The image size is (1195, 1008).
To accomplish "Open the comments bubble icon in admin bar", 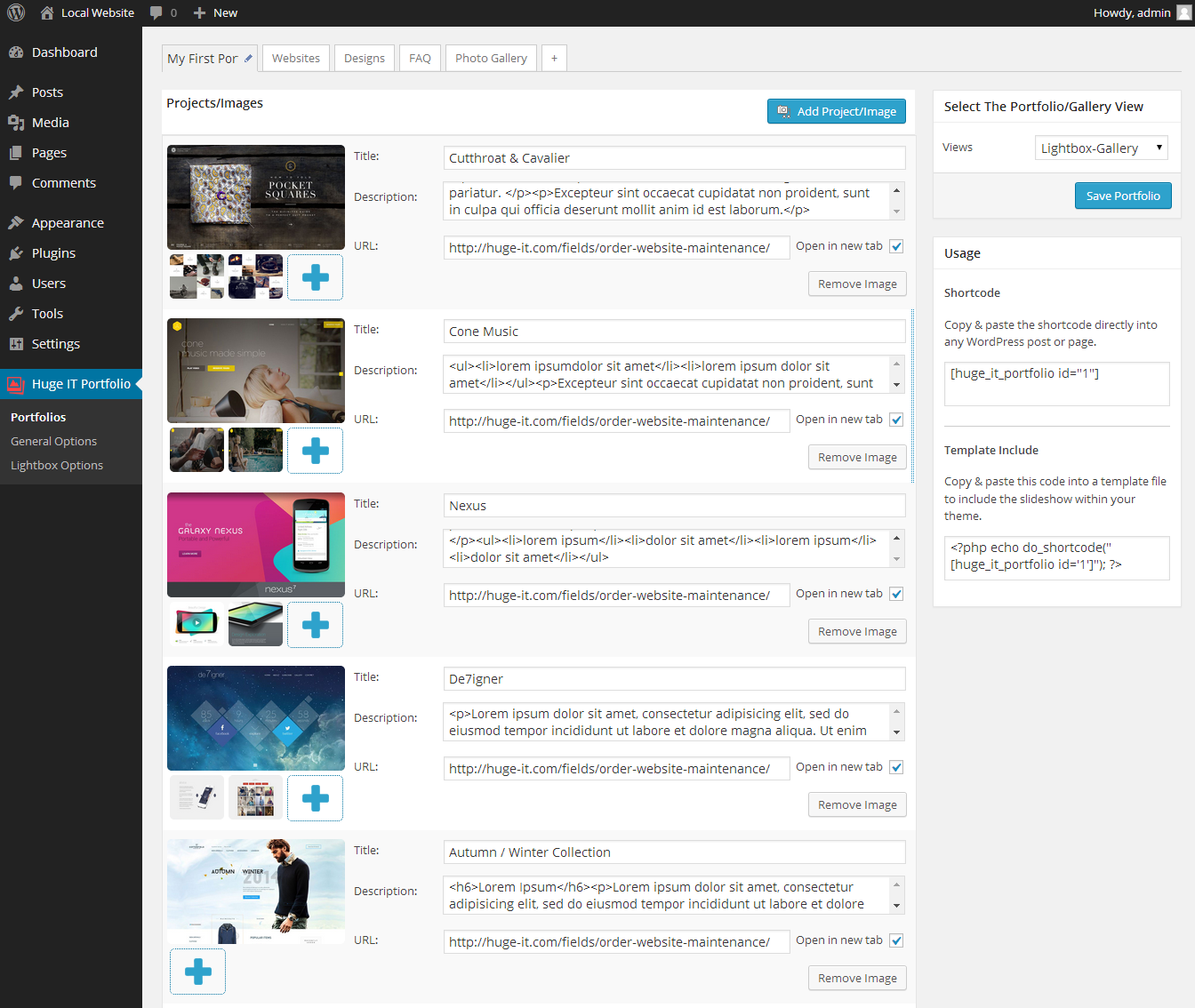I will pyautogui.click(x=156, y=13).
